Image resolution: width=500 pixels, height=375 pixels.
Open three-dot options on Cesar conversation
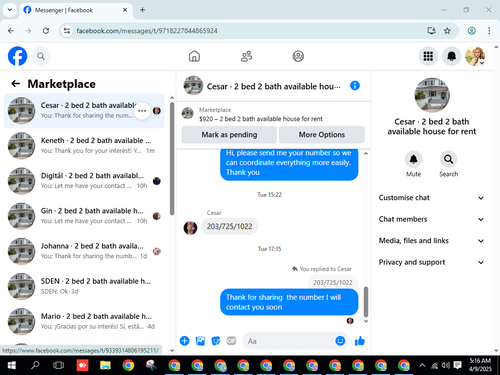point(142,111)
